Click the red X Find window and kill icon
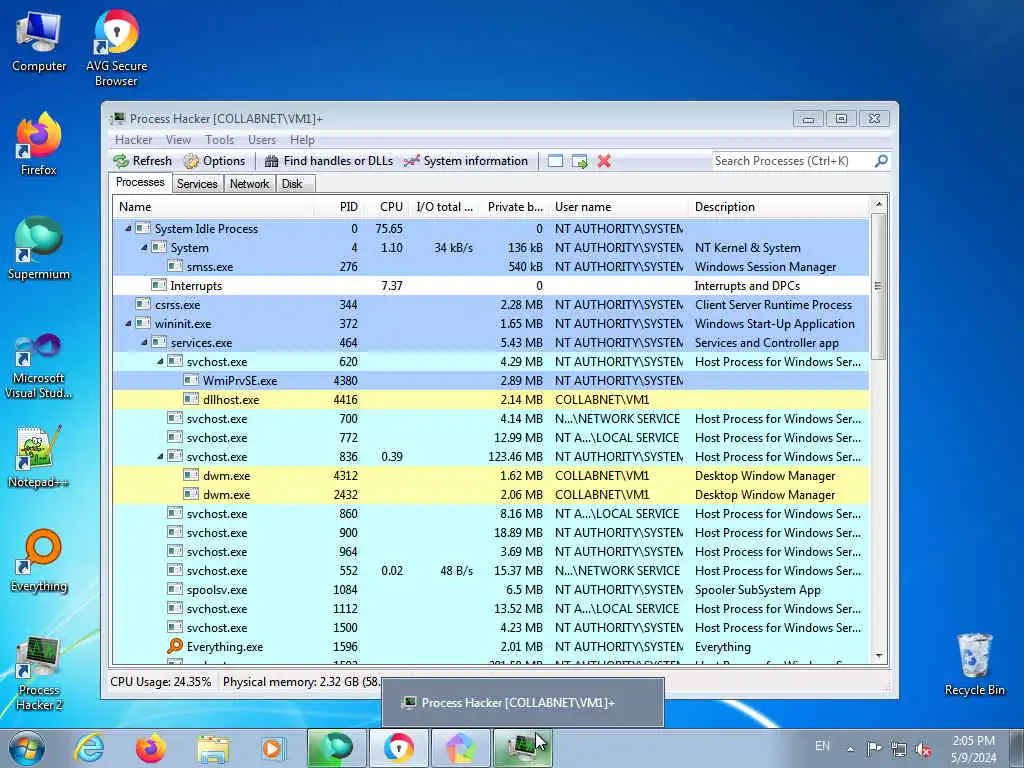 tap(604, 161)
